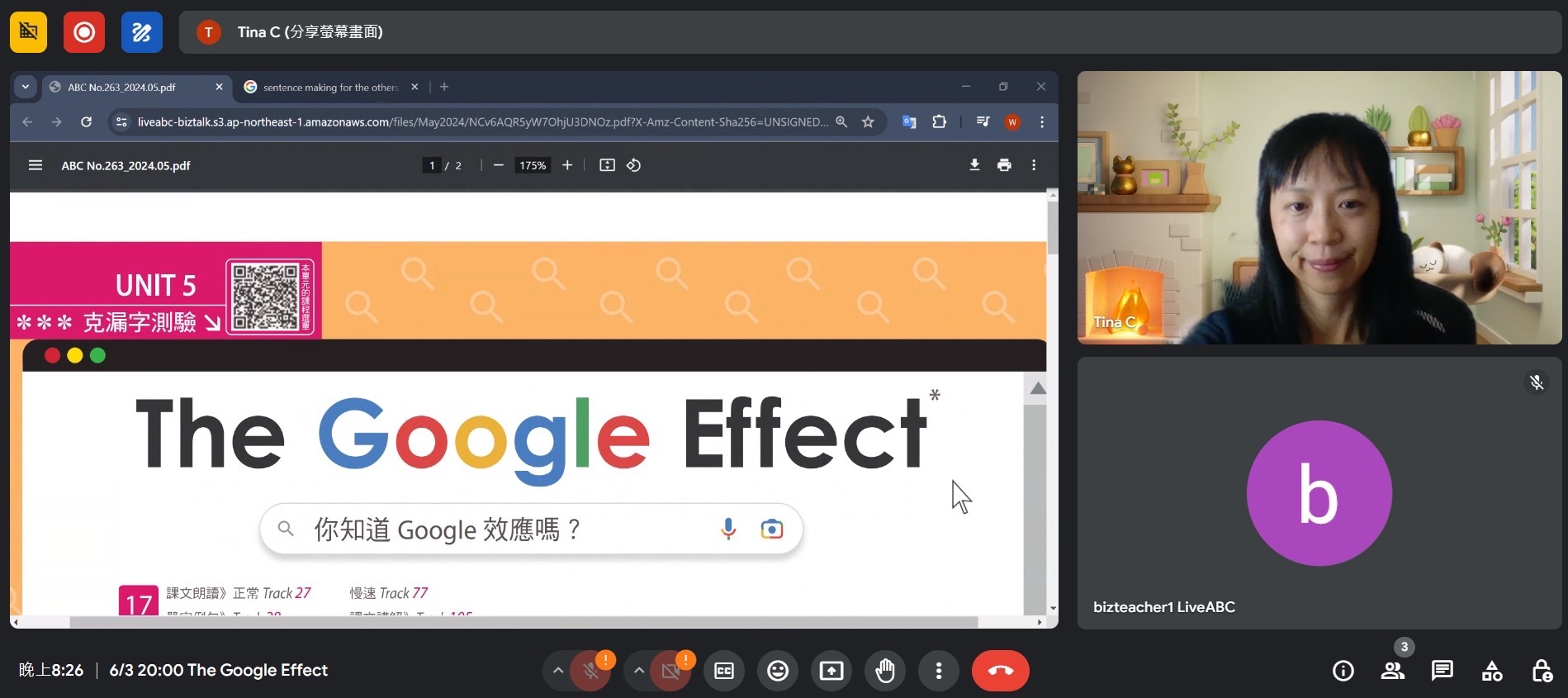Click meeting title 6/3 20:00 The Google Effect
Viewport: 1568px width, 698px height.
219,670
